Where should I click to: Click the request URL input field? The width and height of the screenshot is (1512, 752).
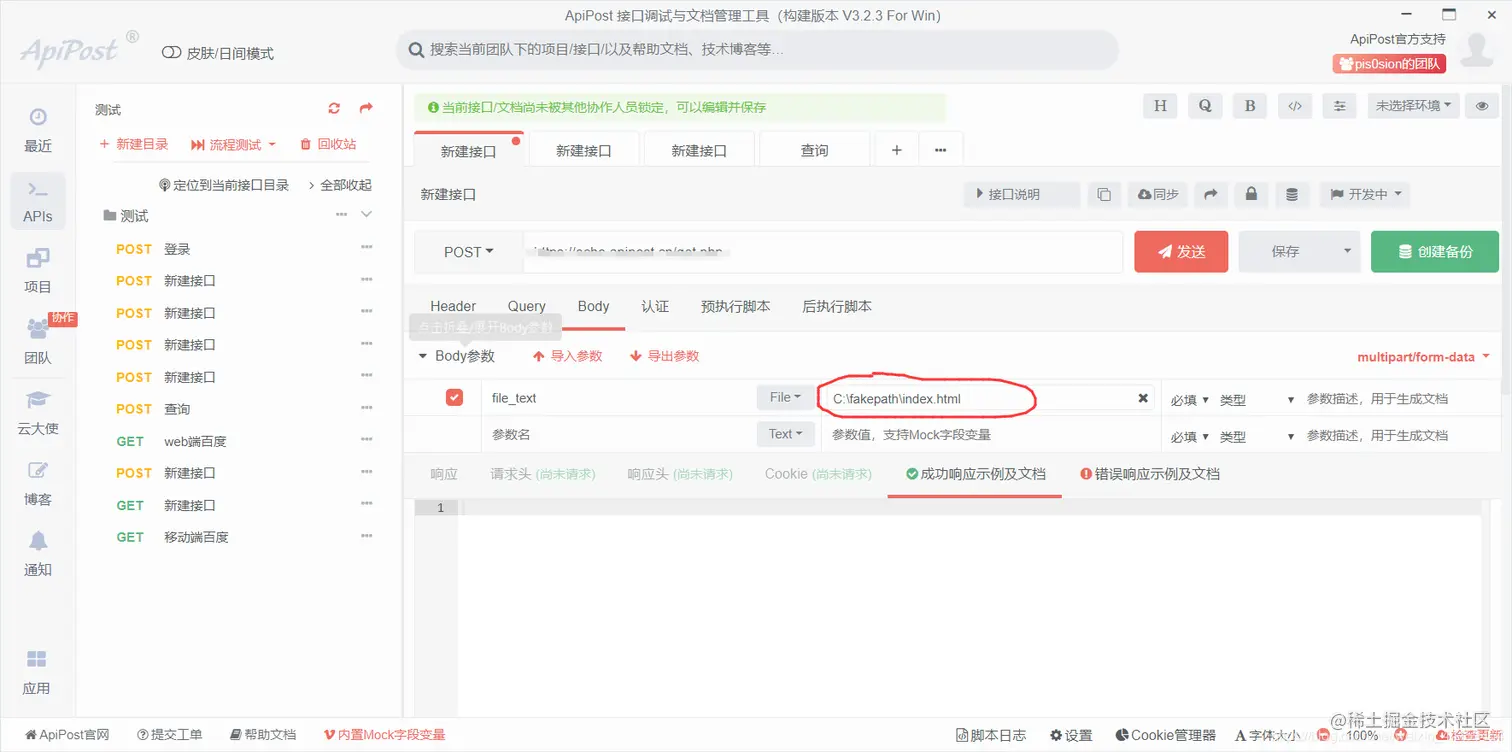click(x=822, y=252)
